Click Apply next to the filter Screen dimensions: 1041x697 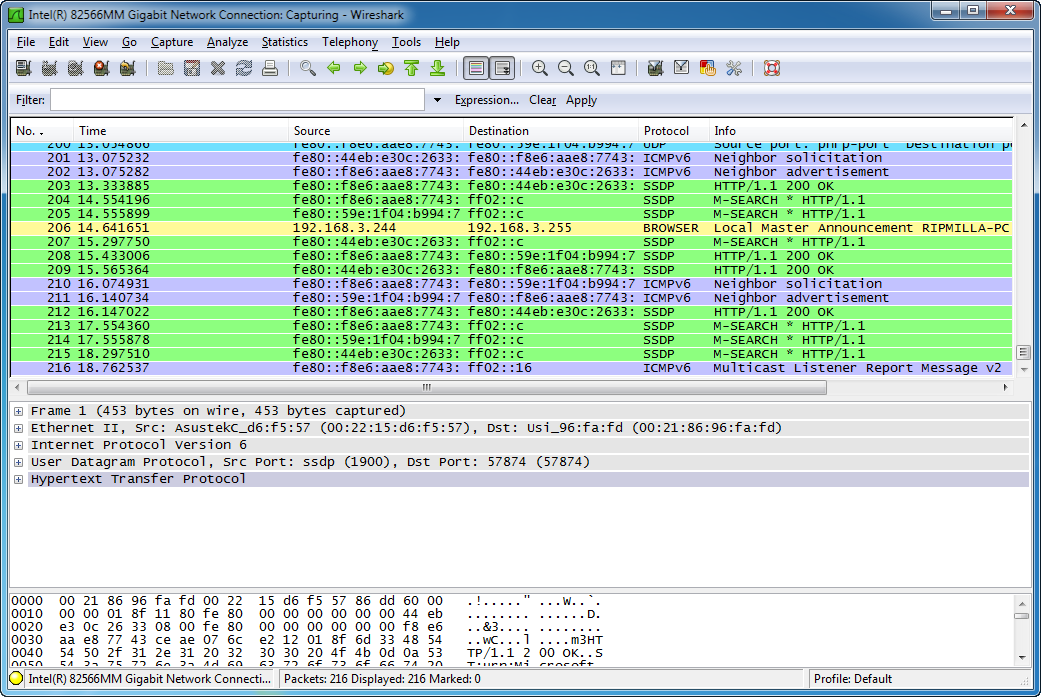(x=581, y=100)
